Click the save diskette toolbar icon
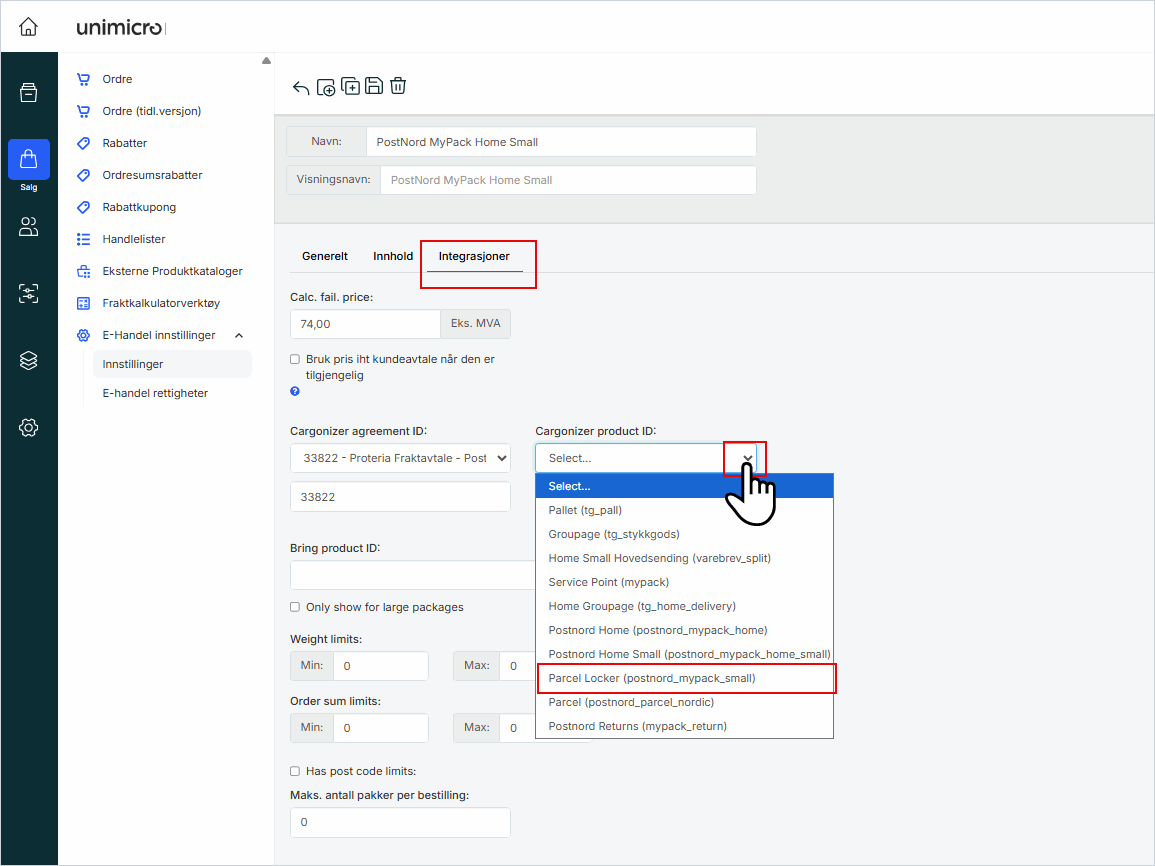1155x866 pixels. pos(374,86)
